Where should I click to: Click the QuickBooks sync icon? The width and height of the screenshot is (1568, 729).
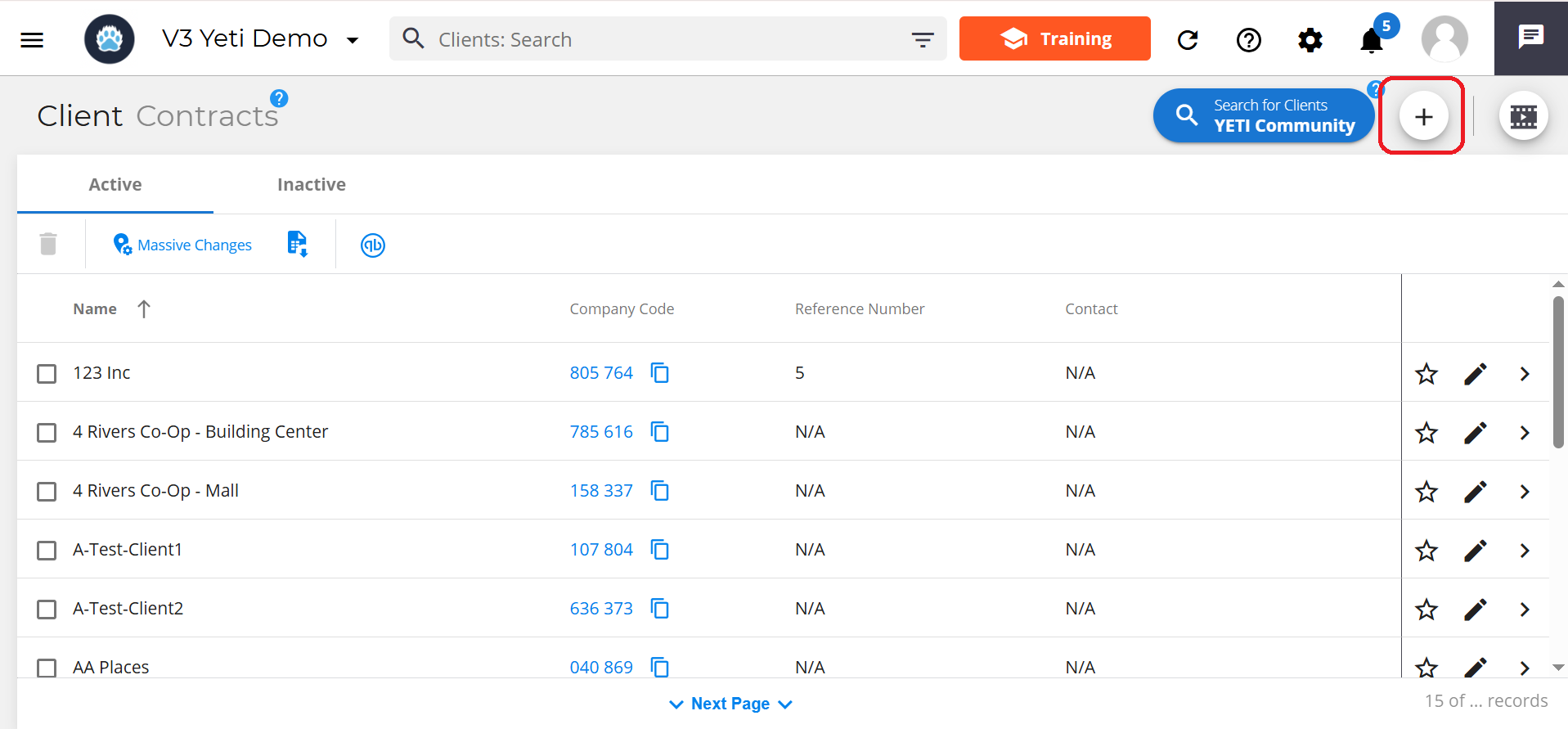click(373, 245)
